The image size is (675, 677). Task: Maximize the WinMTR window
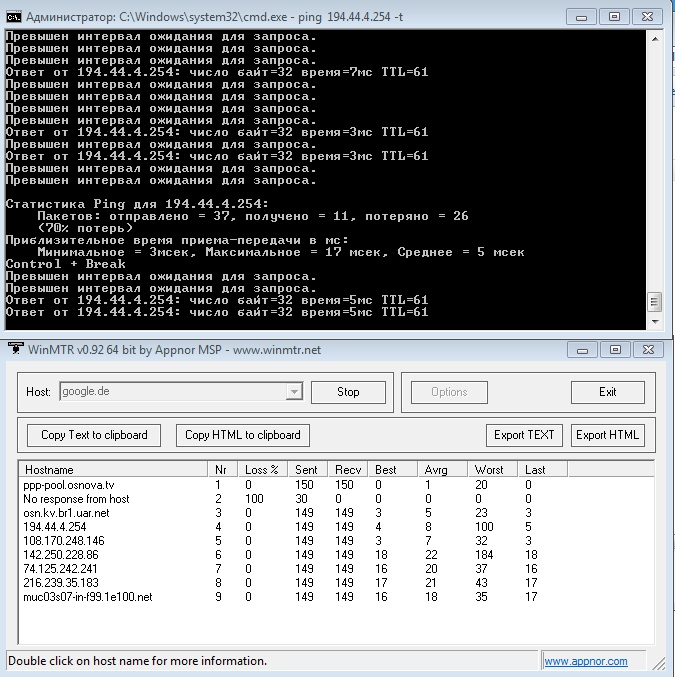[x=613, y=348]
